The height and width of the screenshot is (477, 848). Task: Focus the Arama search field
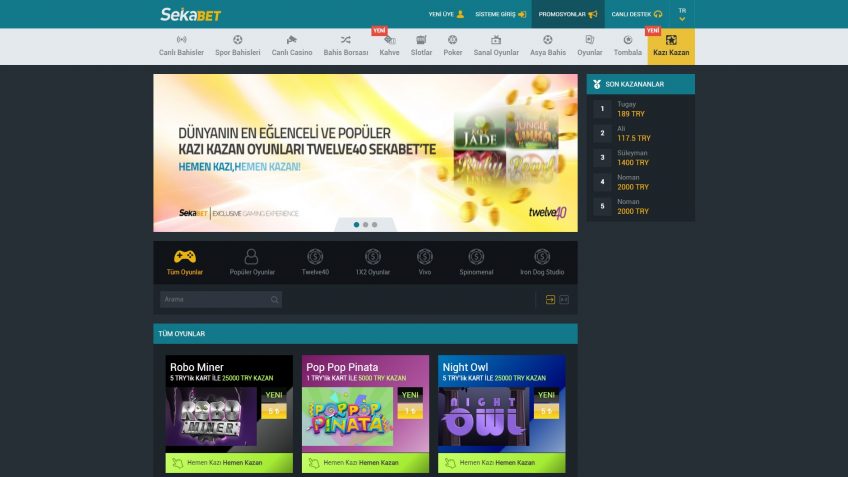[x=221, y=299]
